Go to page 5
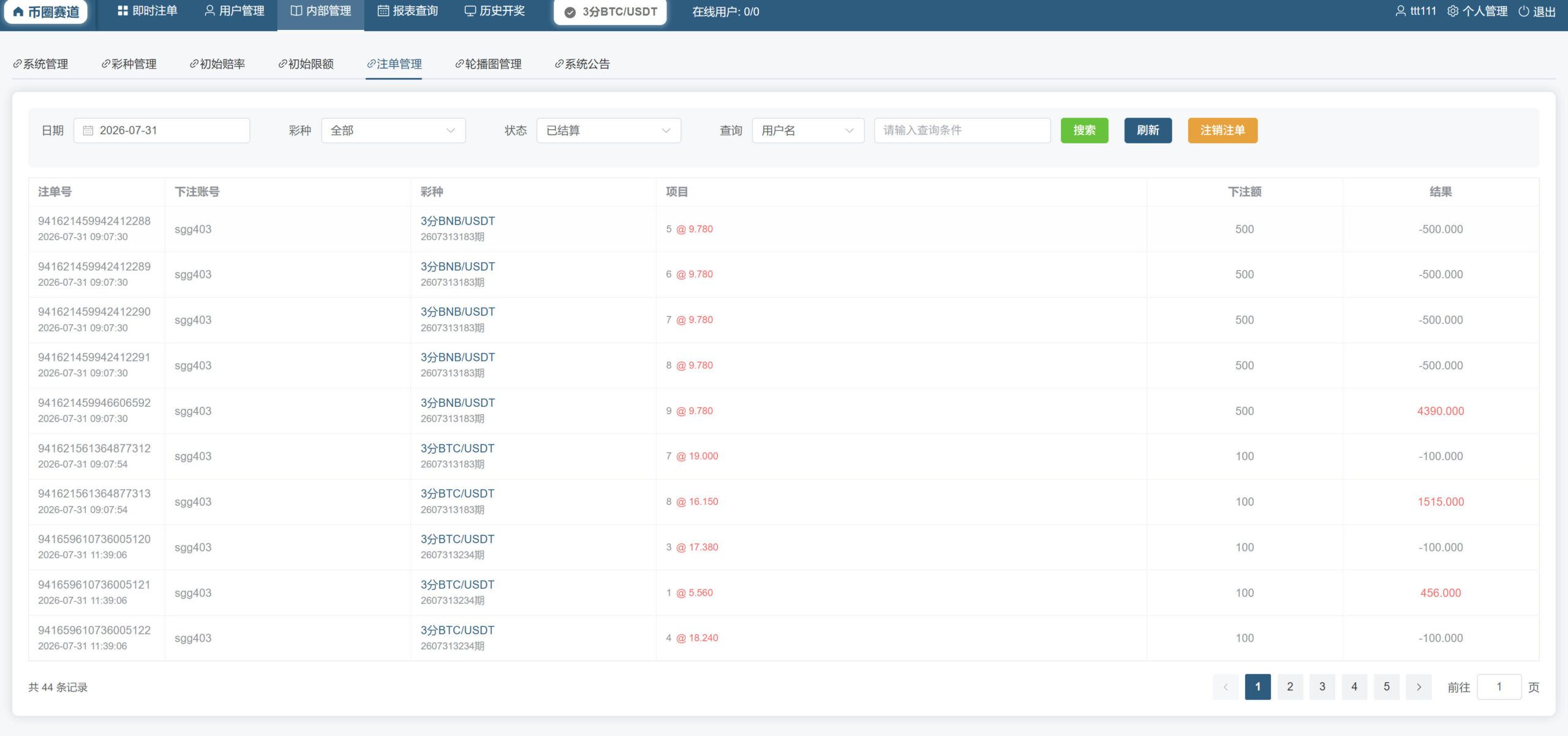This screenshot has height=736, width=1568. coord(1387,687)
